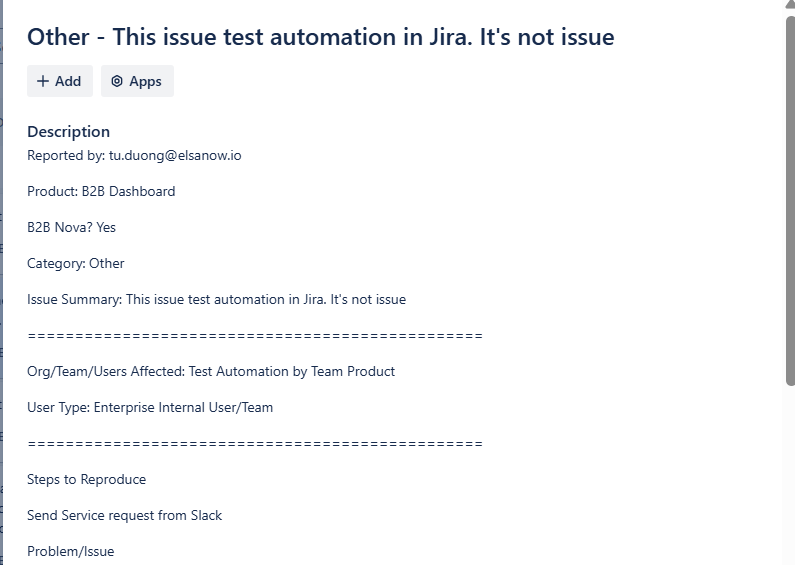Viewport: 795px width, 565px height.
Task: Open the Apps menu button
Action: 137,81
